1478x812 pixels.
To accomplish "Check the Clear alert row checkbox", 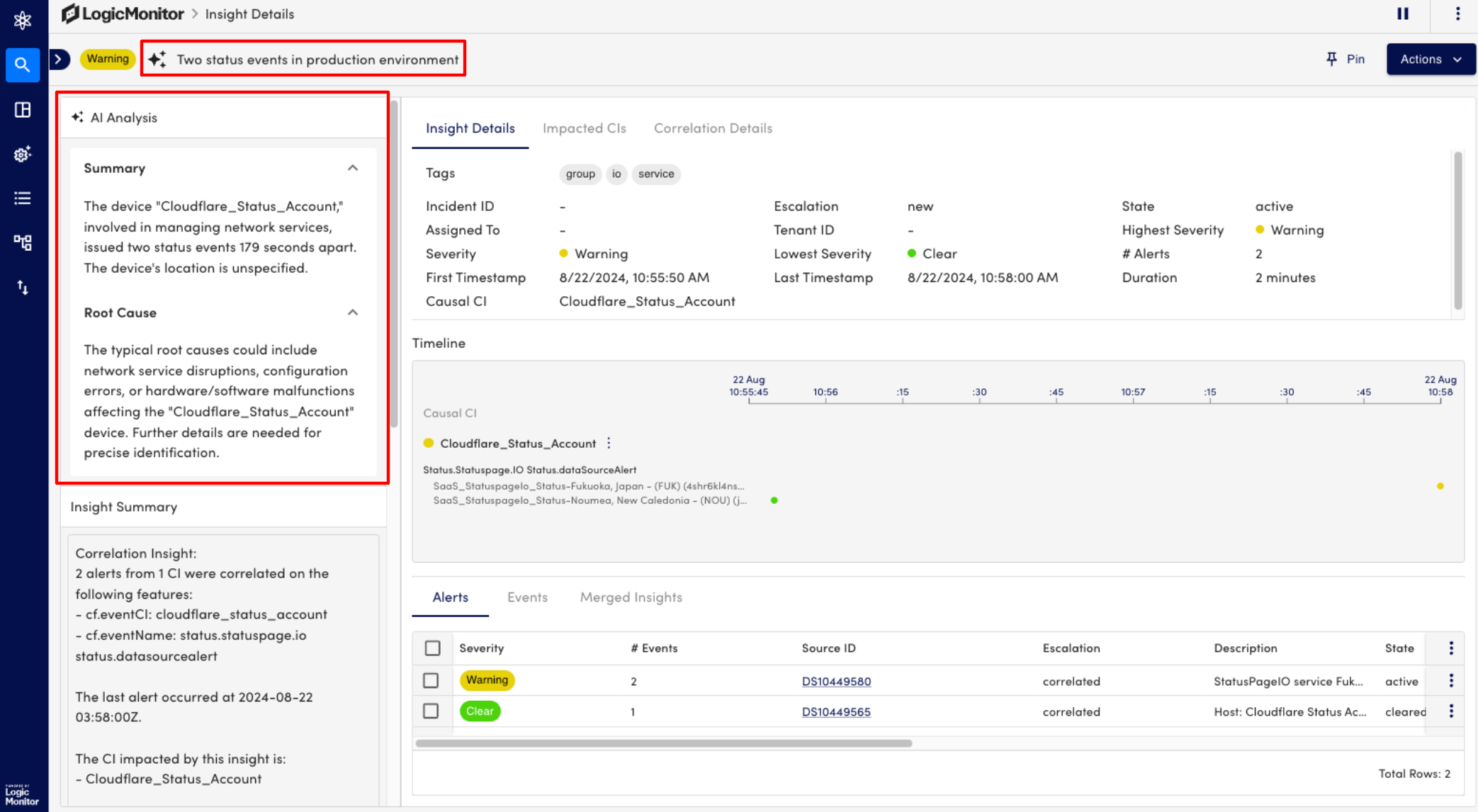I will coord(431,711).
